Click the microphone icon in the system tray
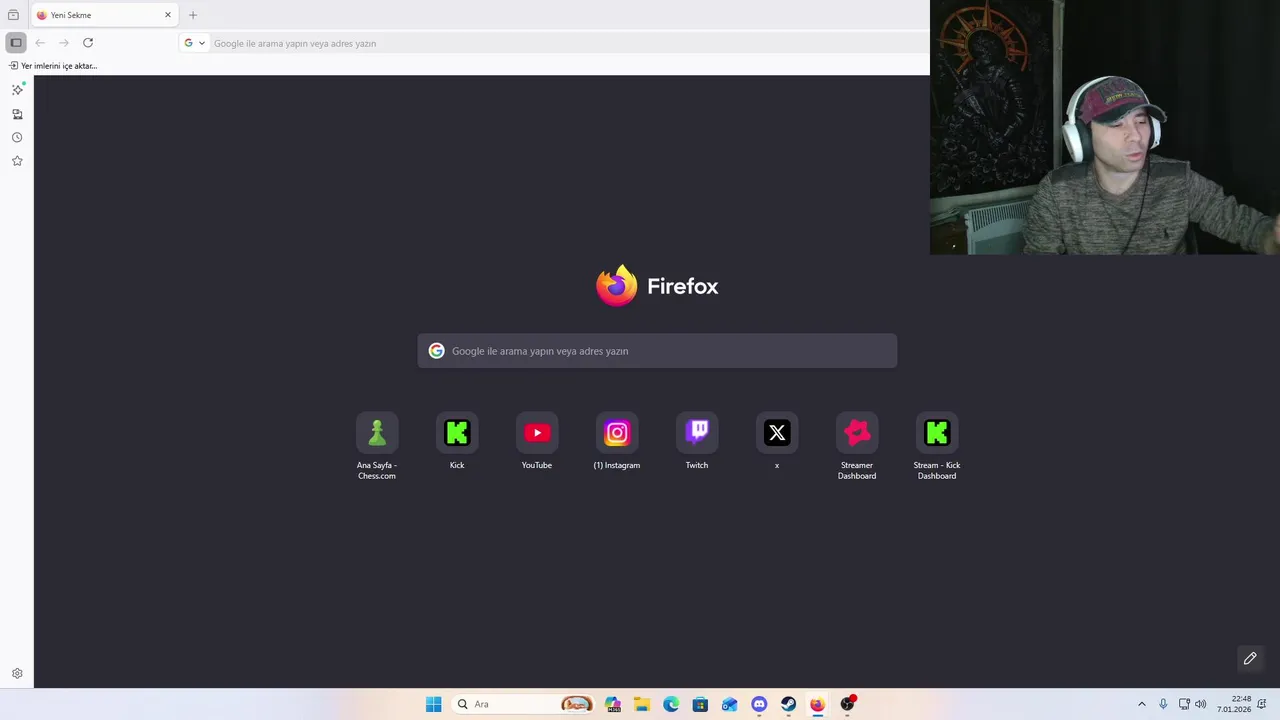The width and height of the screenshot is (1280, 720). (1163, 704)
